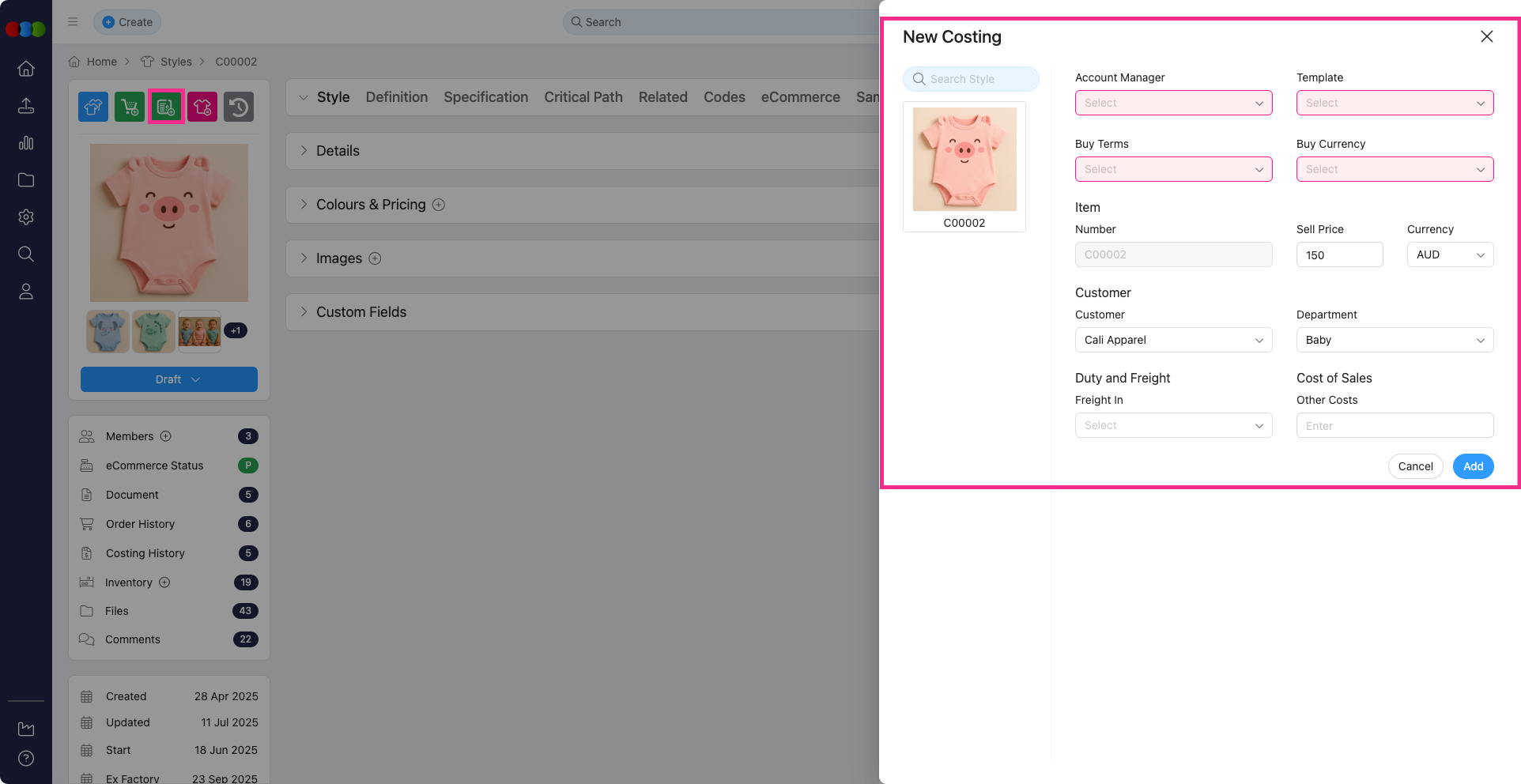
Task: Add a member with plus icon
Action: (x=166, y=436)
